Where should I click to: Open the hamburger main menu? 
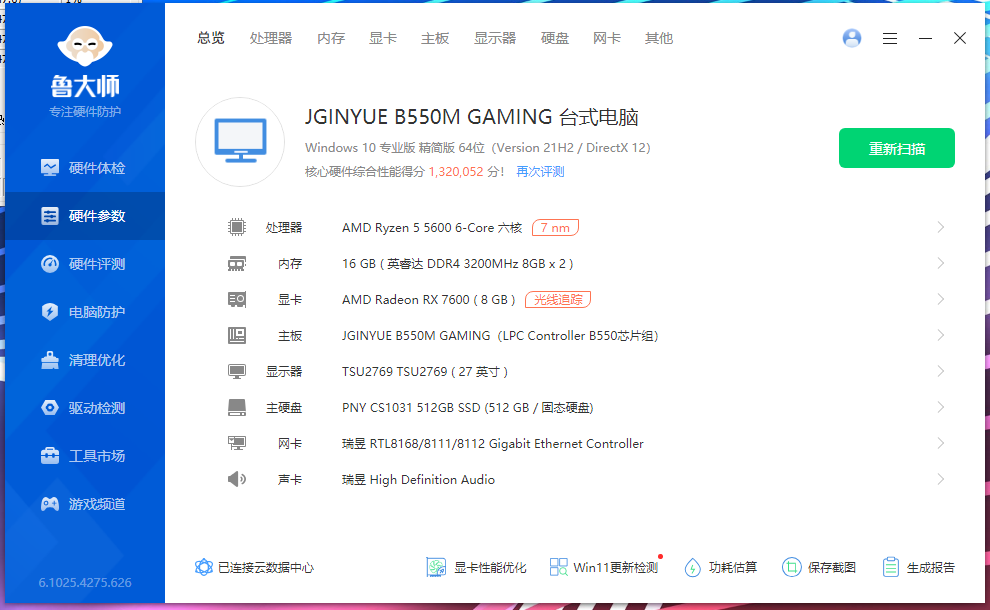[x=890, y=39]
